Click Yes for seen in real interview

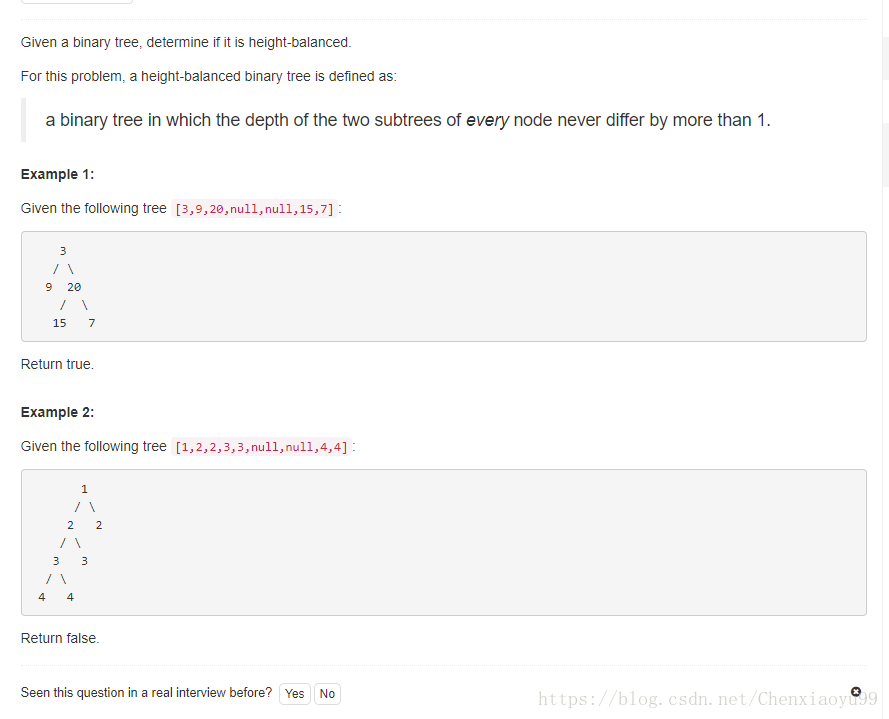(x=295, y=694)
